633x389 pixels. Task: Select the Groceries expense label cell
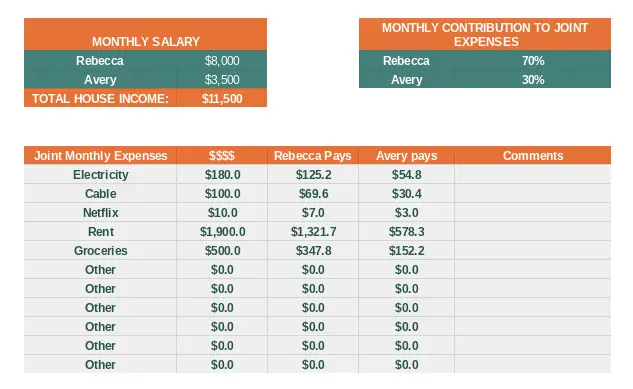[x=100, y=250]
